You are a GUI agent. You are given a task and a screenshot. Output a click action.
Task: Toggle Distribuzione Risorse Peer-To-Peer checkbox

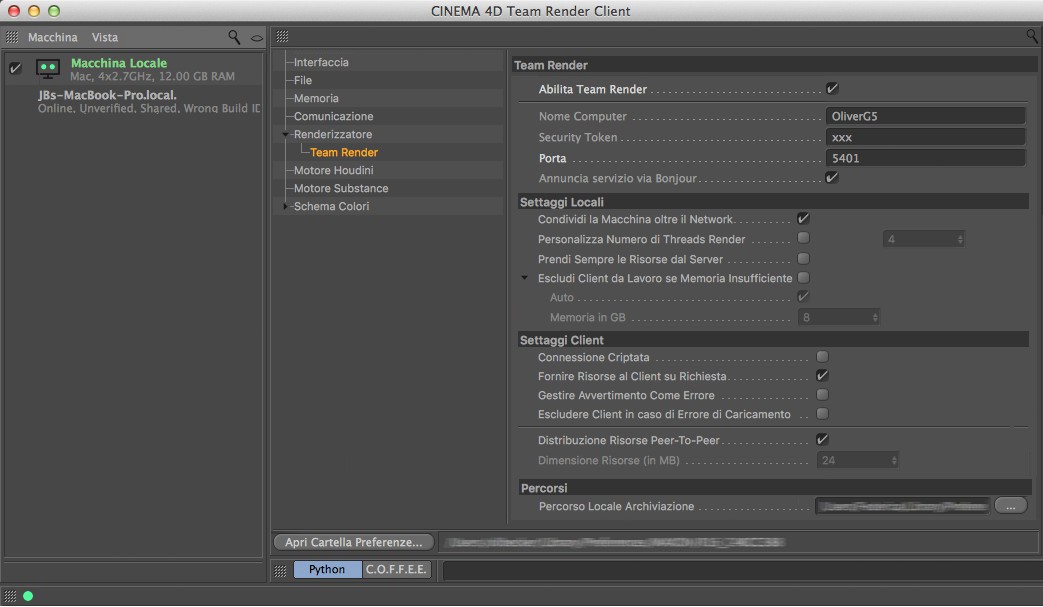(x=823, y=439)
